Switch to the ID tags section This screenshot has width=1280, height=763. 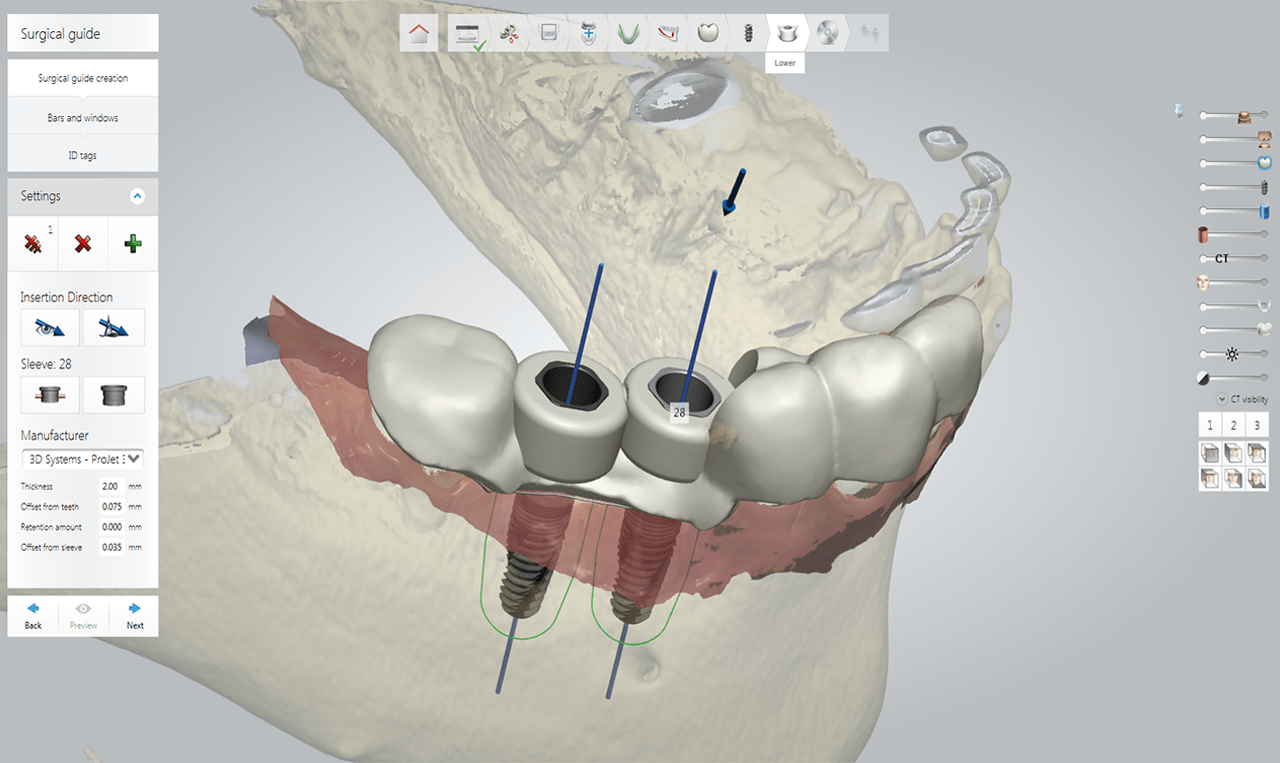pos(83,153)
